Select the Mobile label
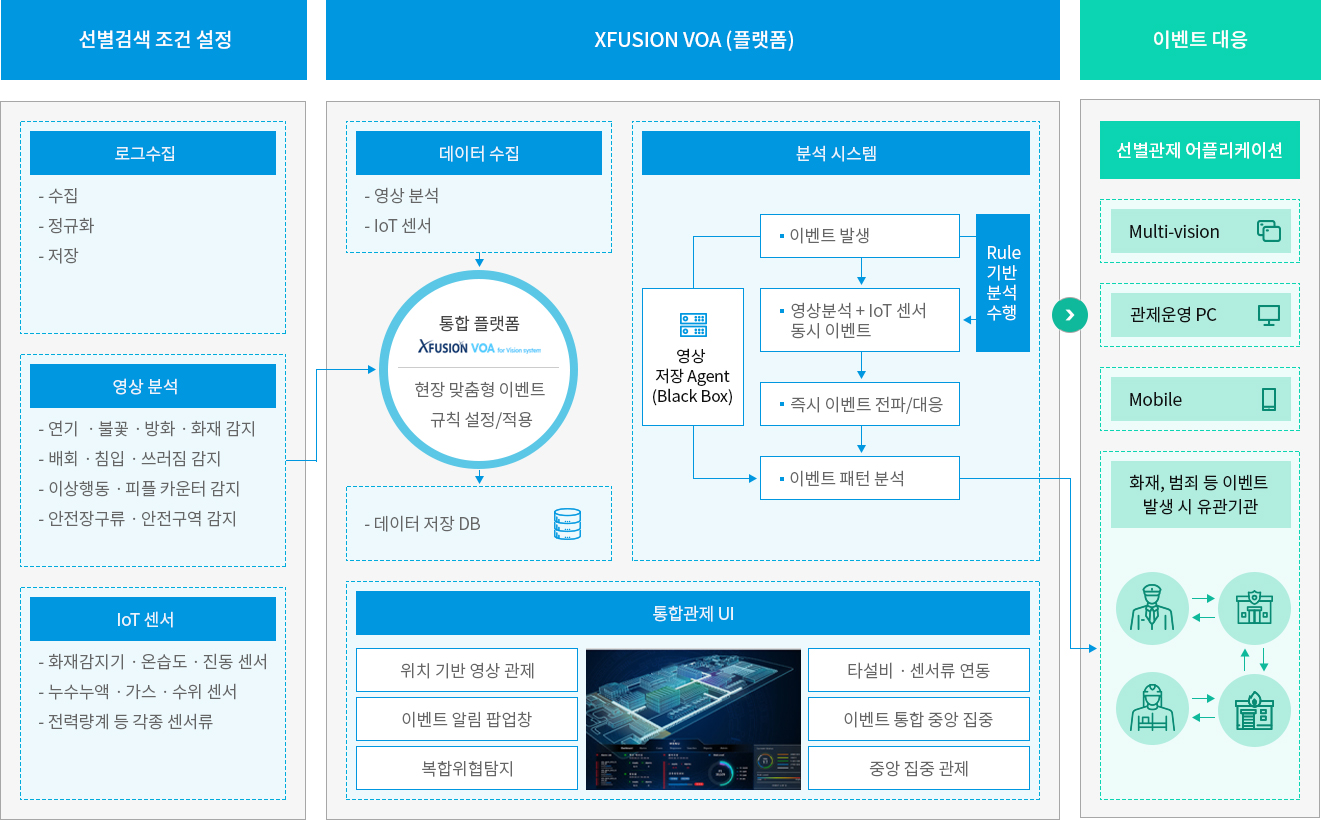 tap(1155, 399)
